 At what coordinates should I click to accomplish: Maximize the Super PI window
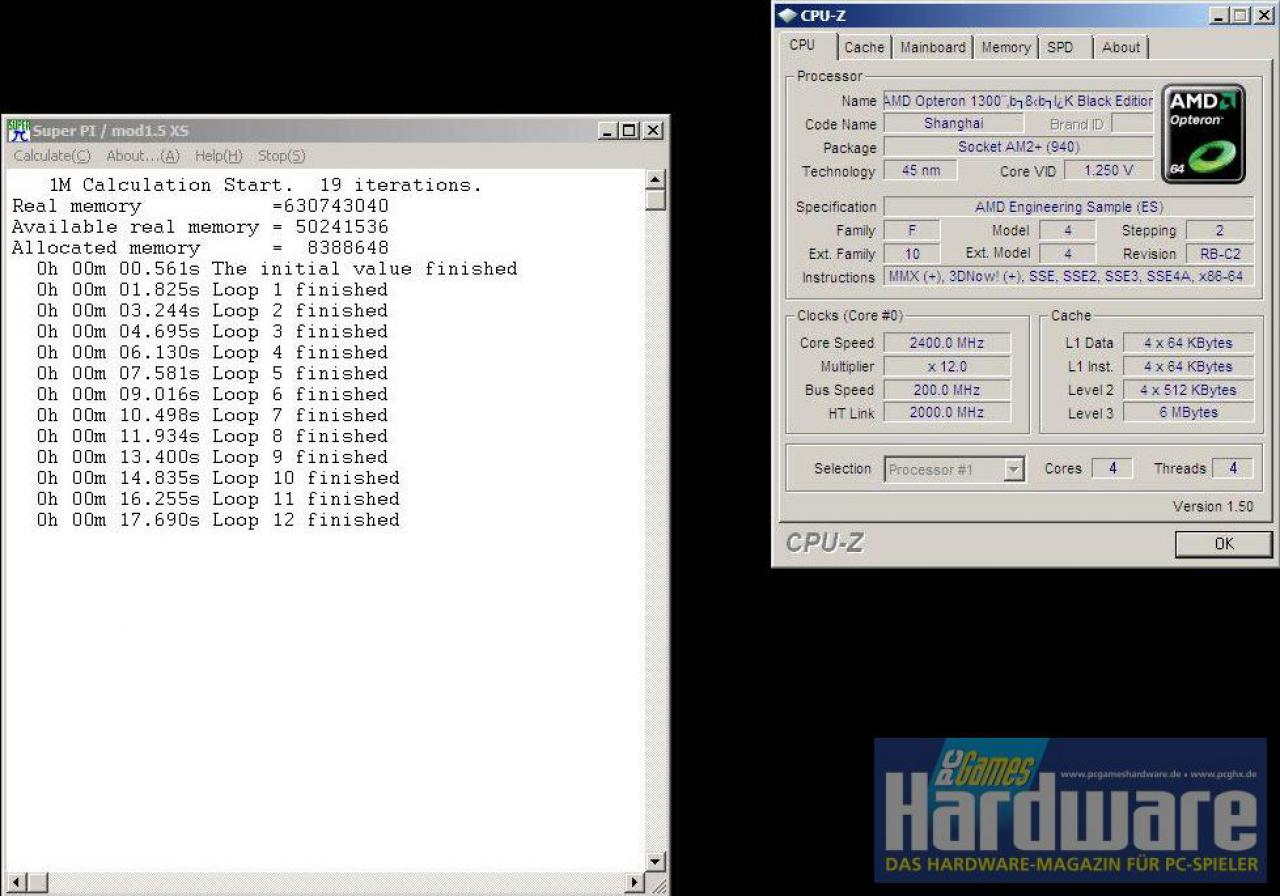tap(629, 131)
